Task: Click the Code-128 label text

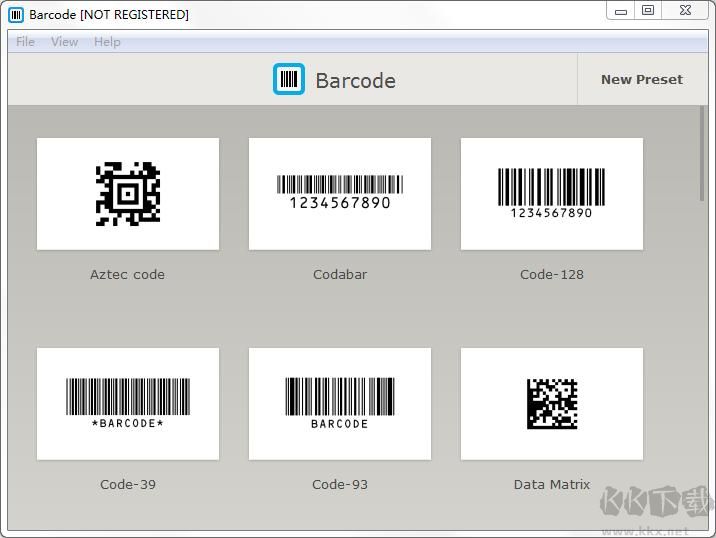Action: [552, 274]
